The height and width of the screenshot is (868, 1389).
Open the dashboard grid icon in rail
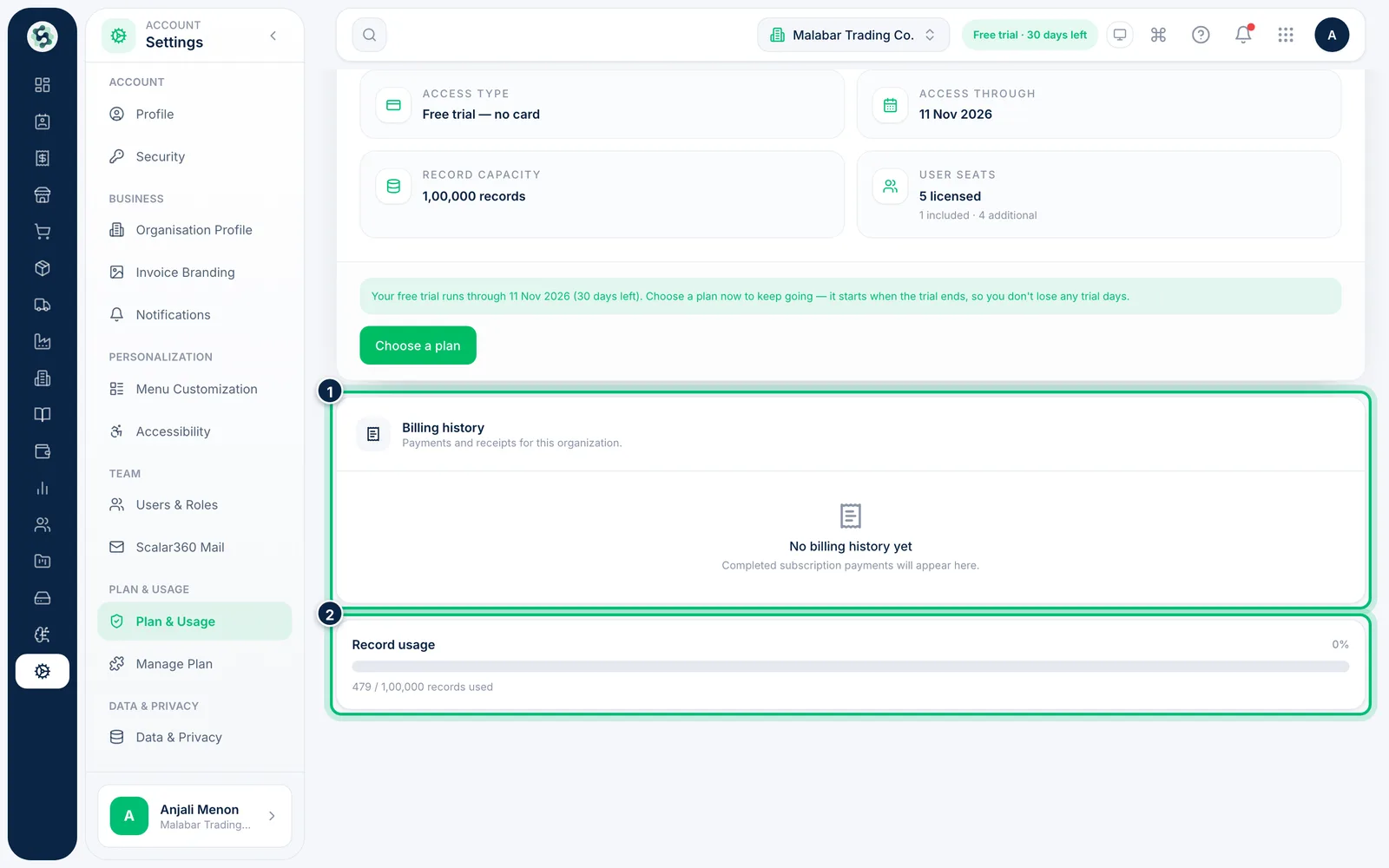coord(42,85)
